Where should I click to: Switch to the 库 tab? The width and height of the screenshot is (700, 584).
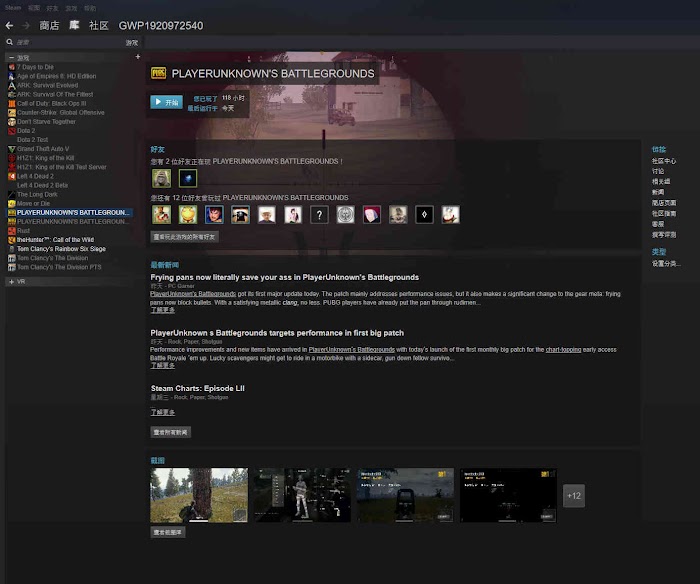pos(74,25)
